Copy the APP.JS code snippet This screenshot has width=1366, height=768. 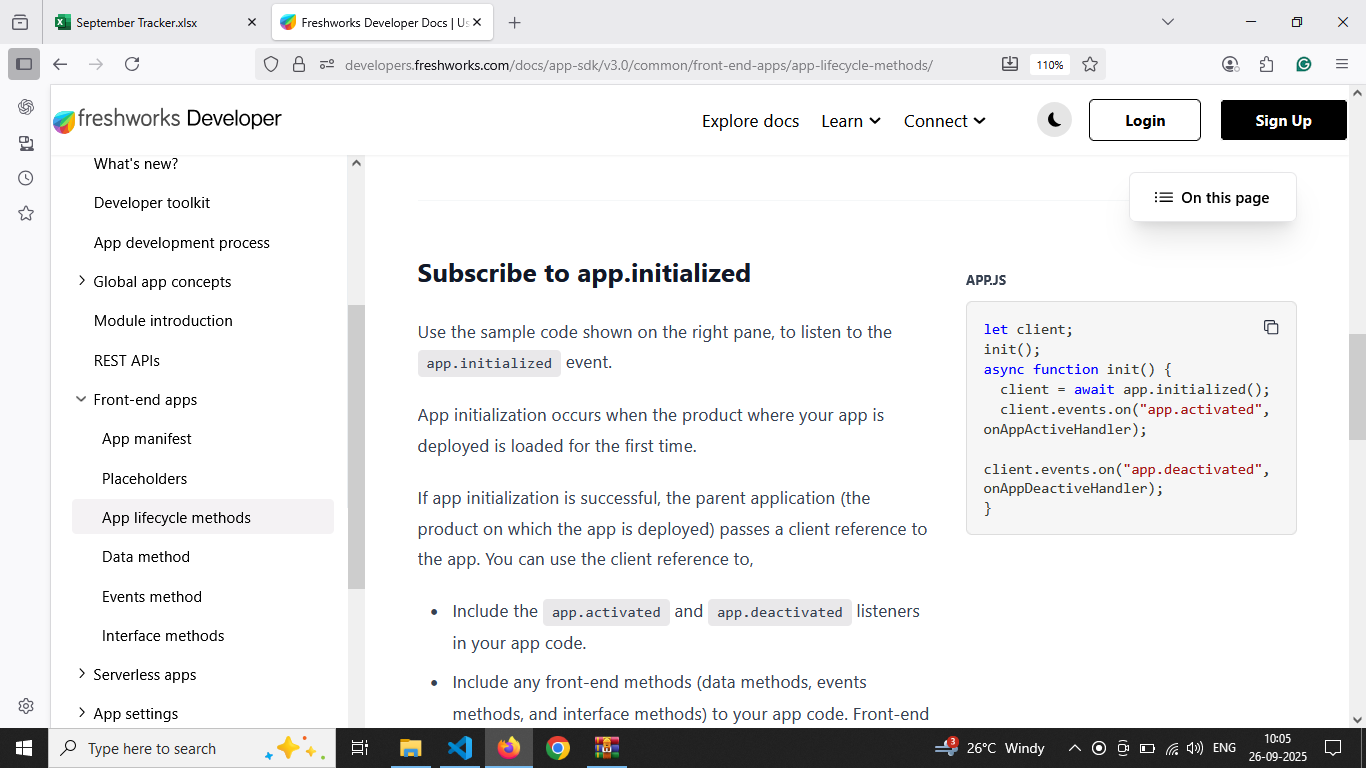click(1271, 328)
